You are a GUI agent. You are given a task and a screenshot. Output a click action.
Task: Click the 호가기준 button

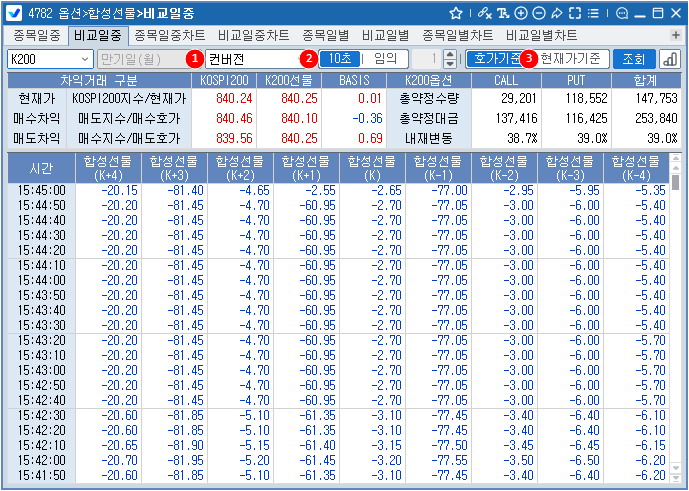click(x=493, y=58)
